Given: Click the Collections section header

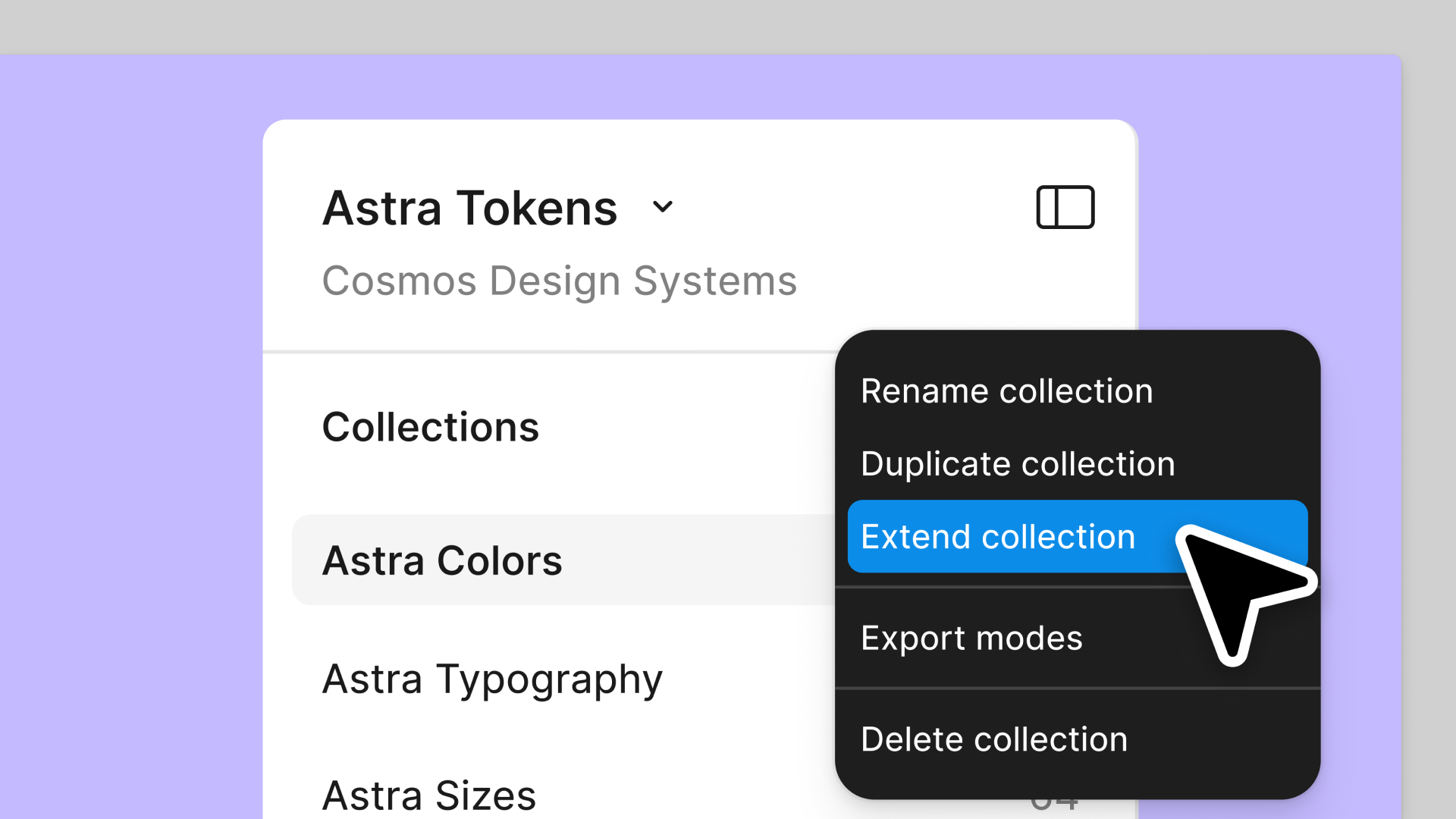Looking at the screenshot, I should [430, 426].
